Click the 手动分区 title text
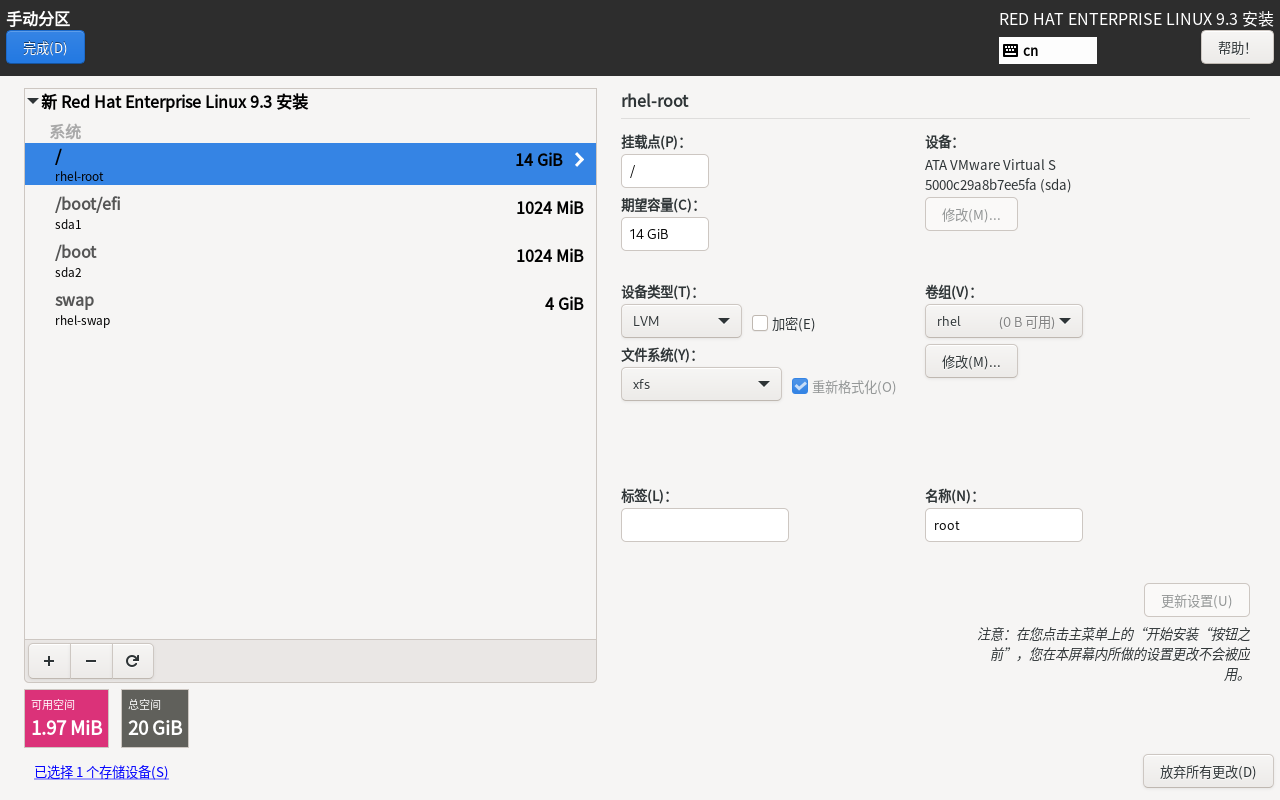Viewport: 1280px width, 800px height. coord(38,18)
